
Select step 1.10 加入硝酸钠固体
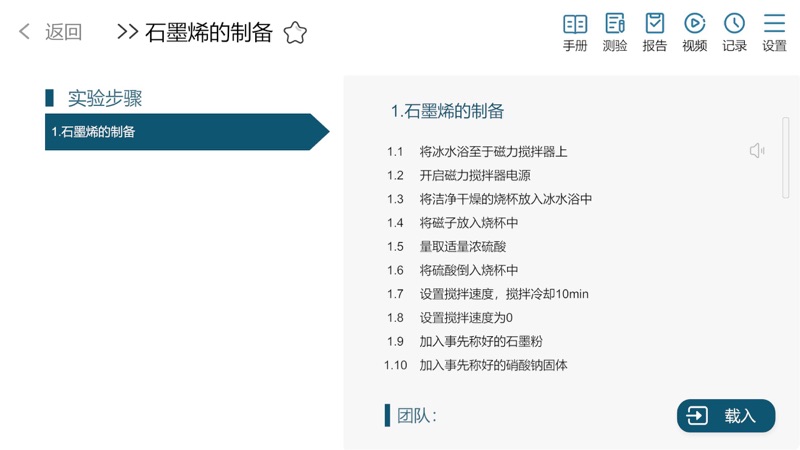(x=476, y=365)
